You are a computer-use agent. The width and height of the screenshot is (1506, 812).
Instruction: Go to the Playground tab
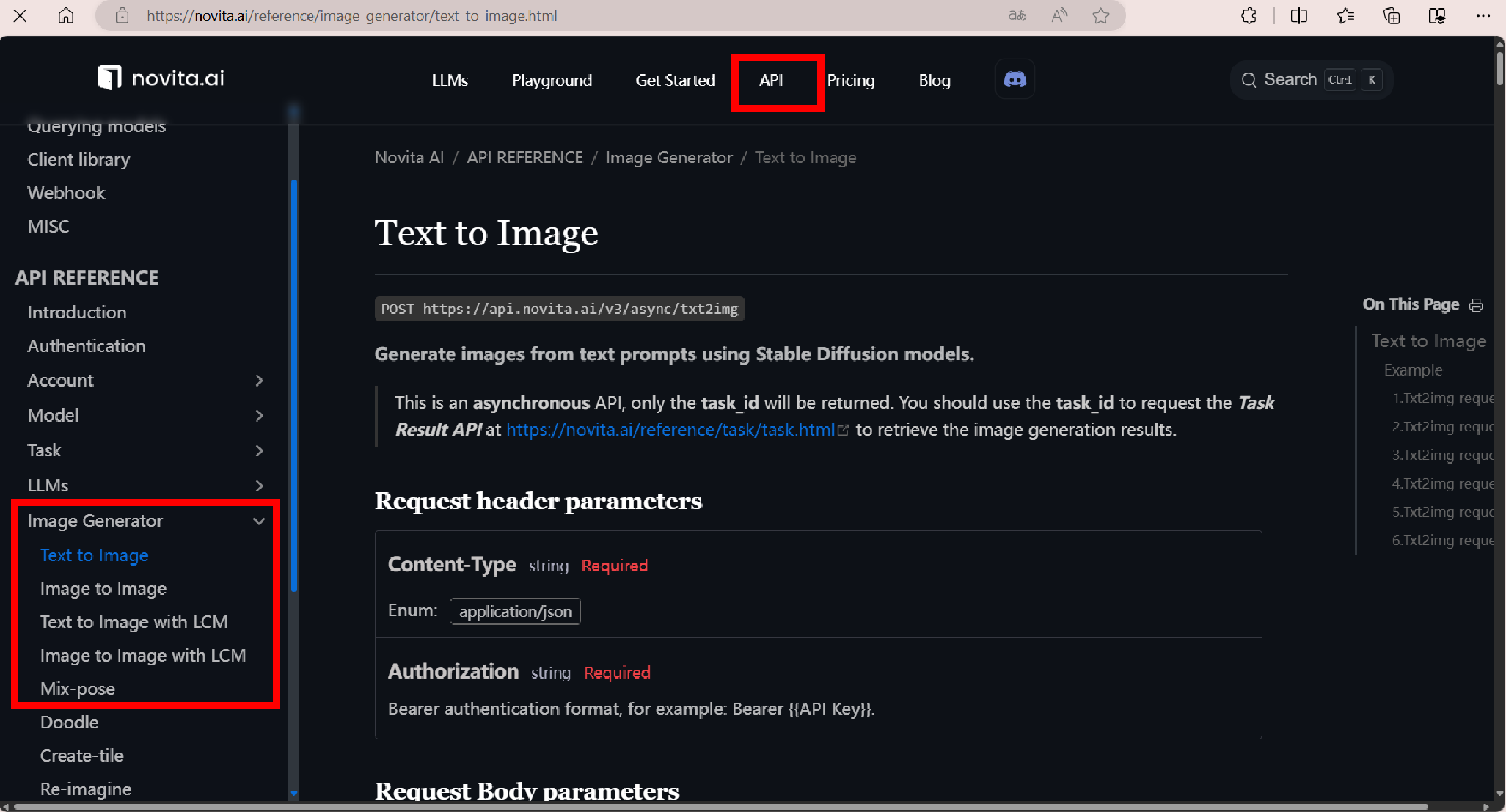pyautogui.click(x=552, y=80)
